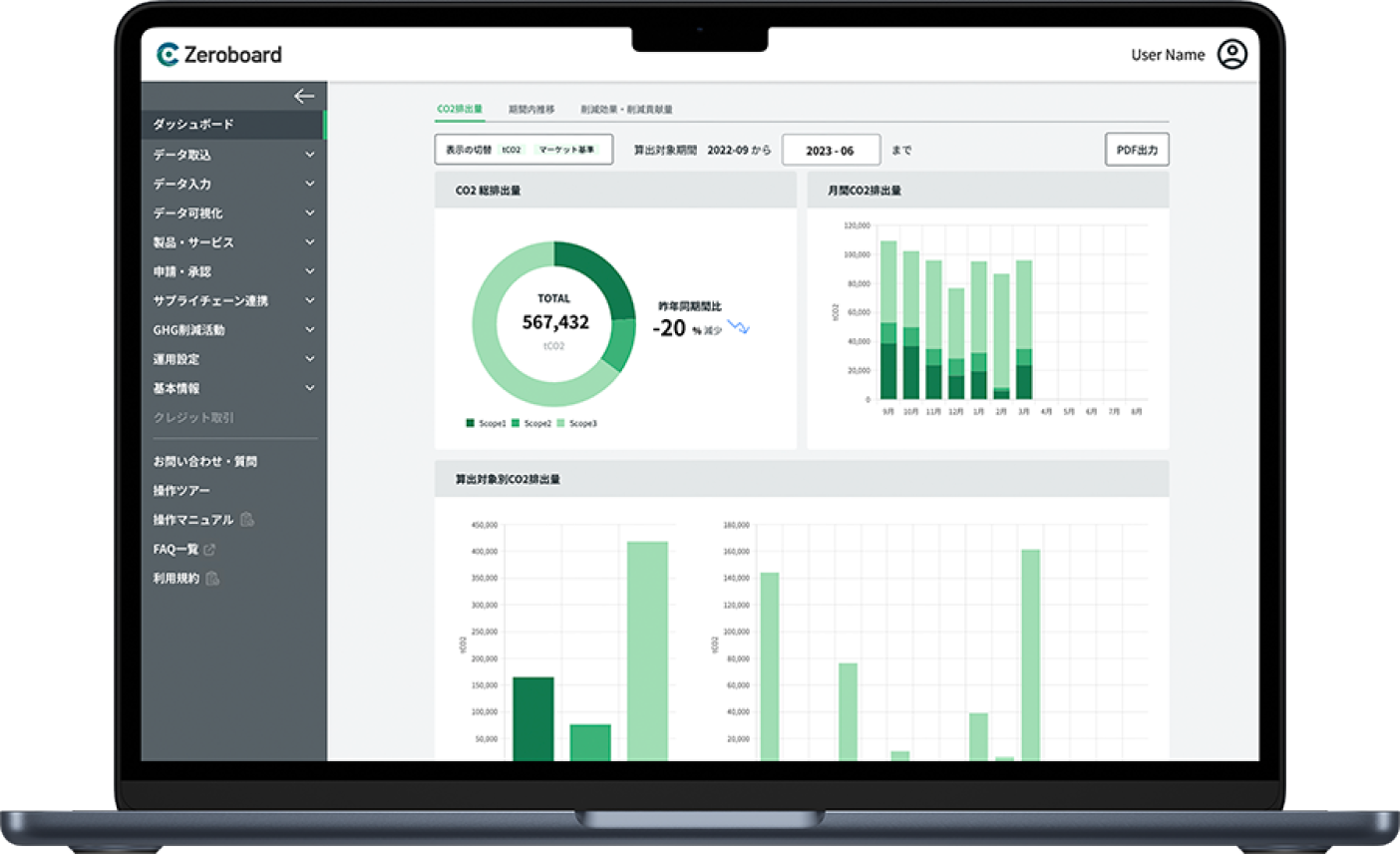The height and width of the screenshot is (854, 1400).
Task: Click the マーケット基準 tag
Action: coord(566,150)
